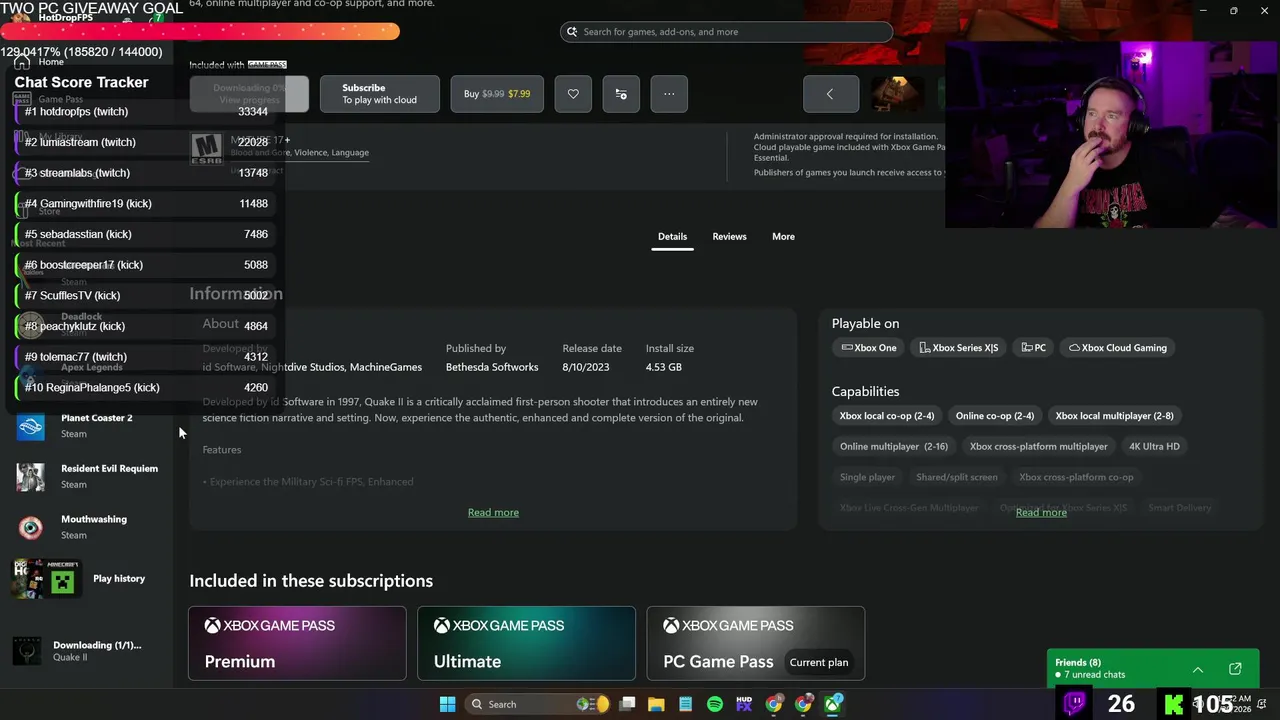Image resolution: width=1280 pixels, height=720 pixels.
Task: Click the Online co-op (2-4) tag
Action: pyautogui.click(x=995, y=416)
